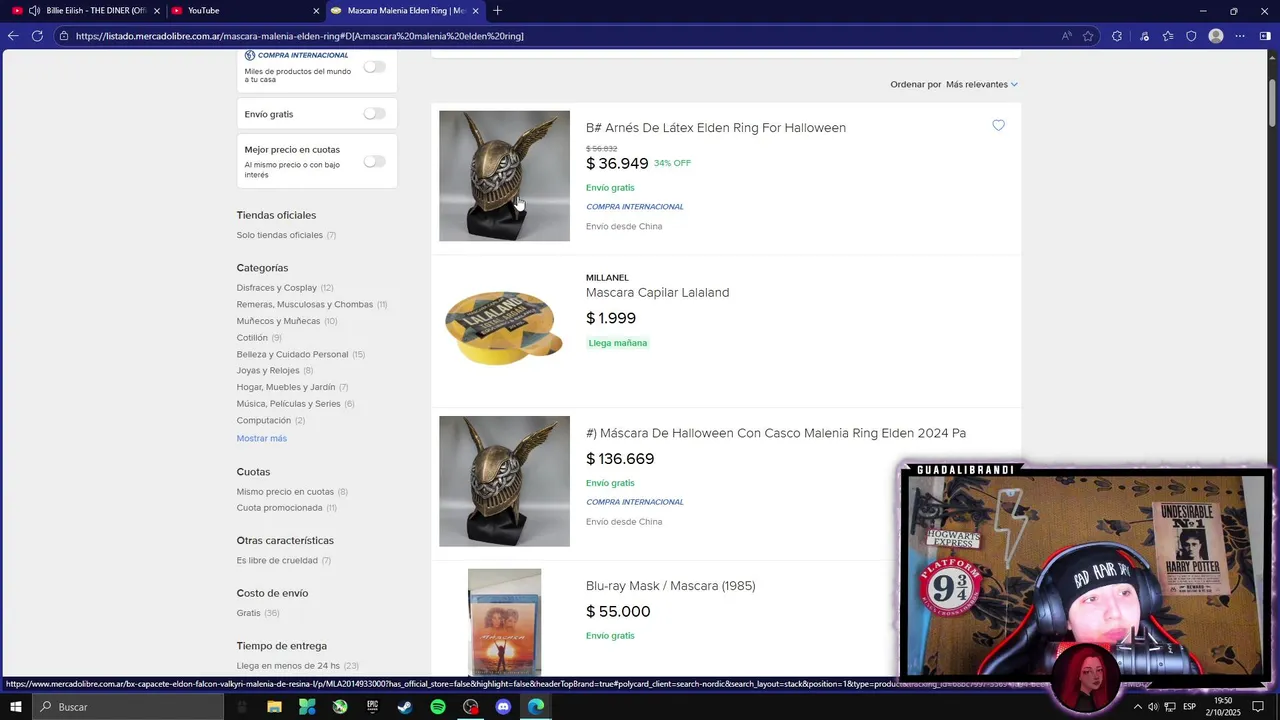The height and width of the screenshot is (720, 1280).
Task: Click the browser address bar URL
Action: tap(299, 36)
